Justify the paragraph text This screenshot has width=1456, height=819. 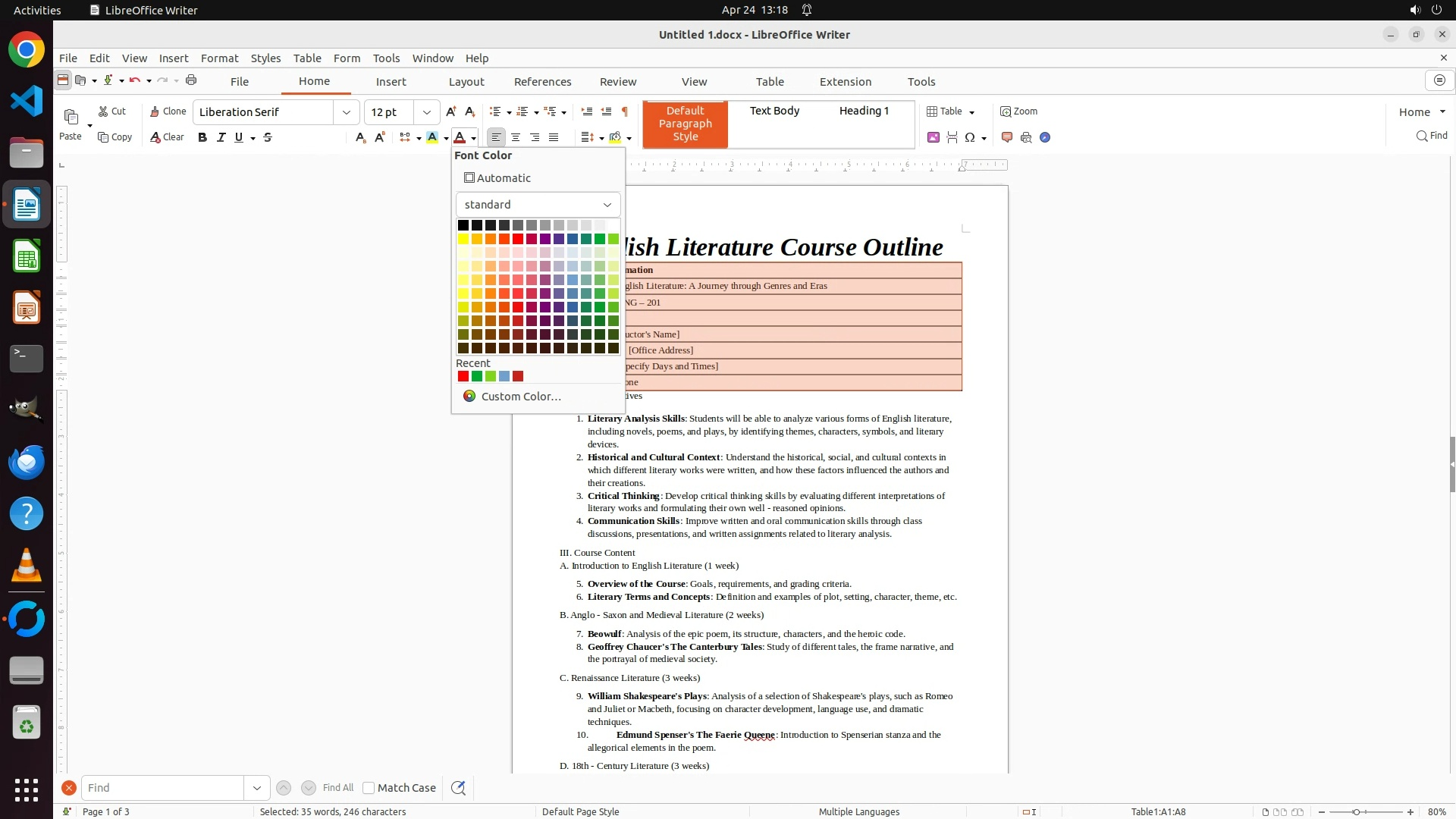point(554,137)
